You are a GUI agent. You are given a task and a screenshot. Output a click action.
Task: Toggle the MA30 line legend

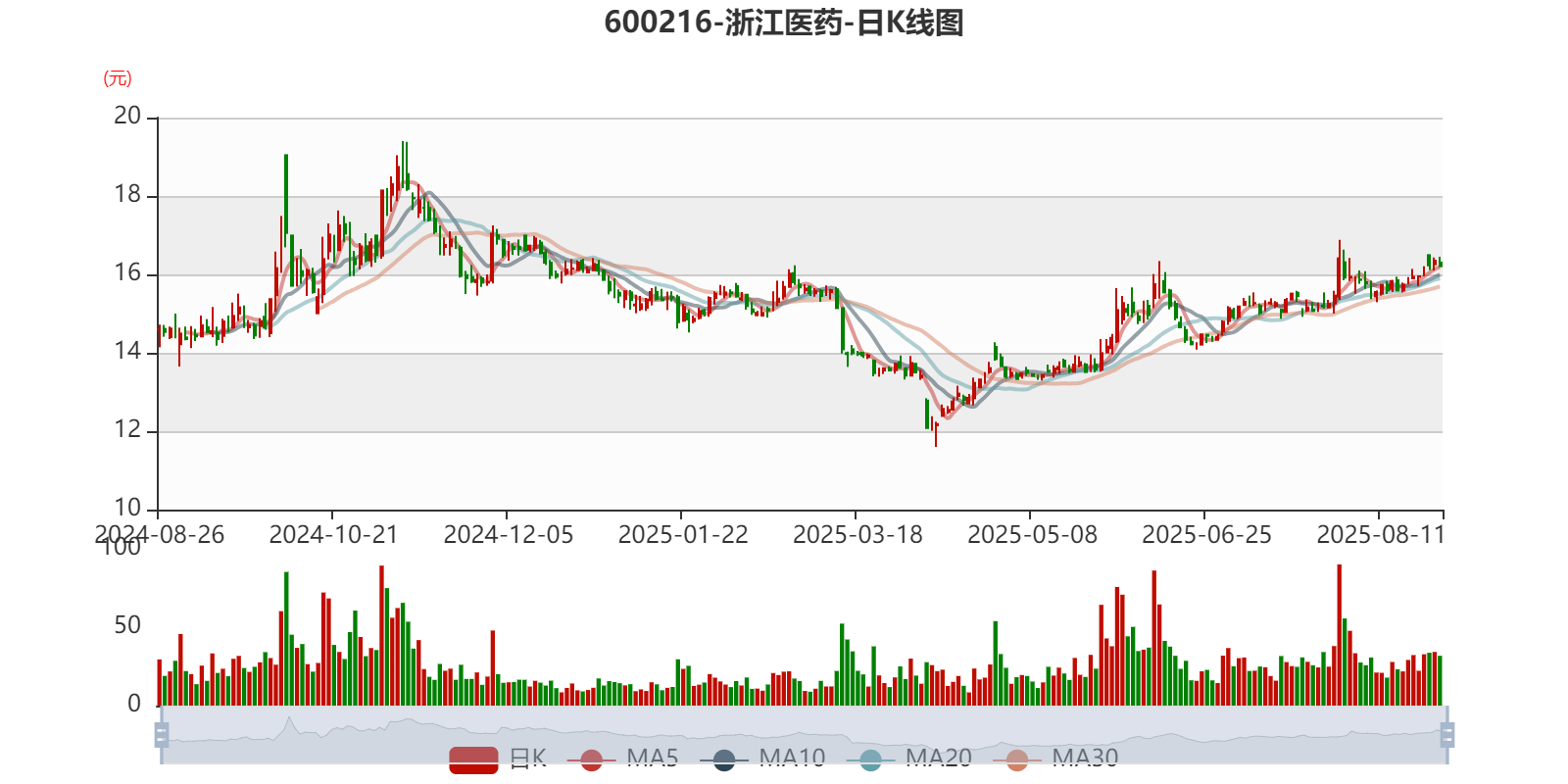pos(1055,759)
